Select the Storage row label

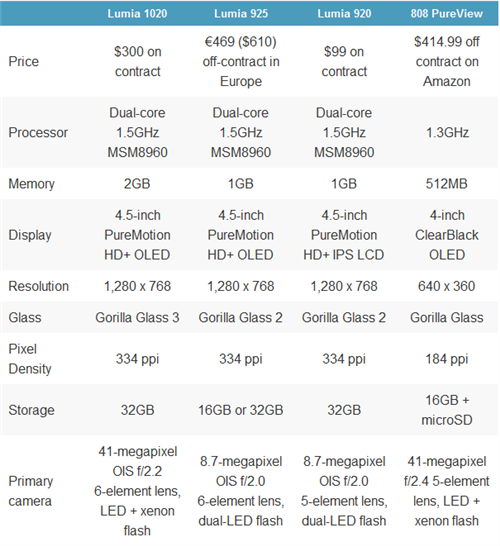[x=31, y=410]
